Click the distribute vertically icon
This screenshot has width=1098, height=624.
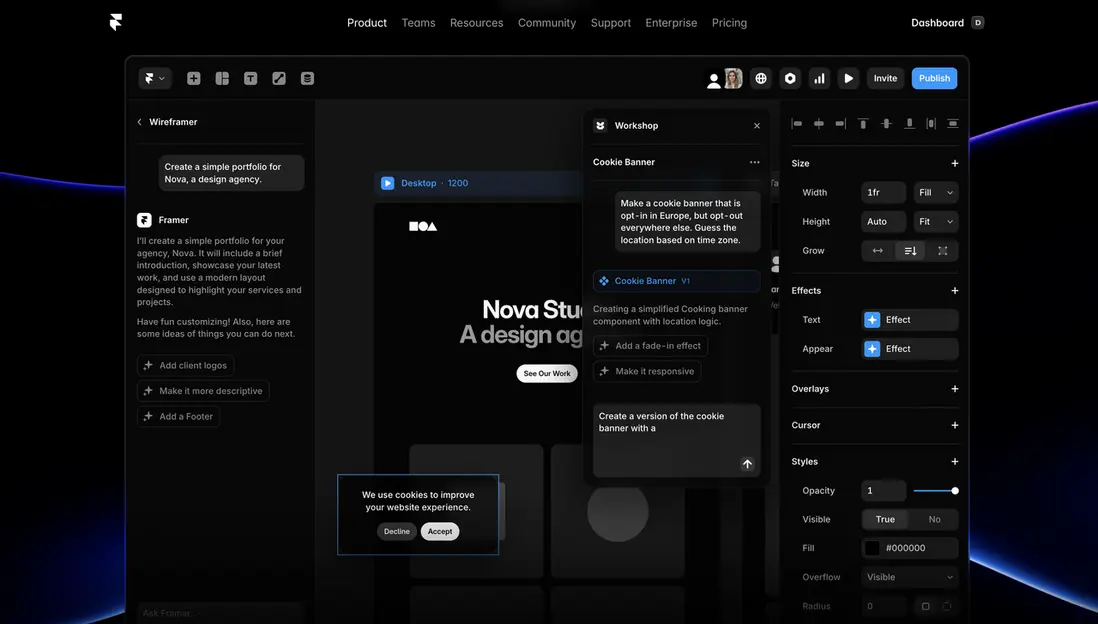[x=953, y=123]
